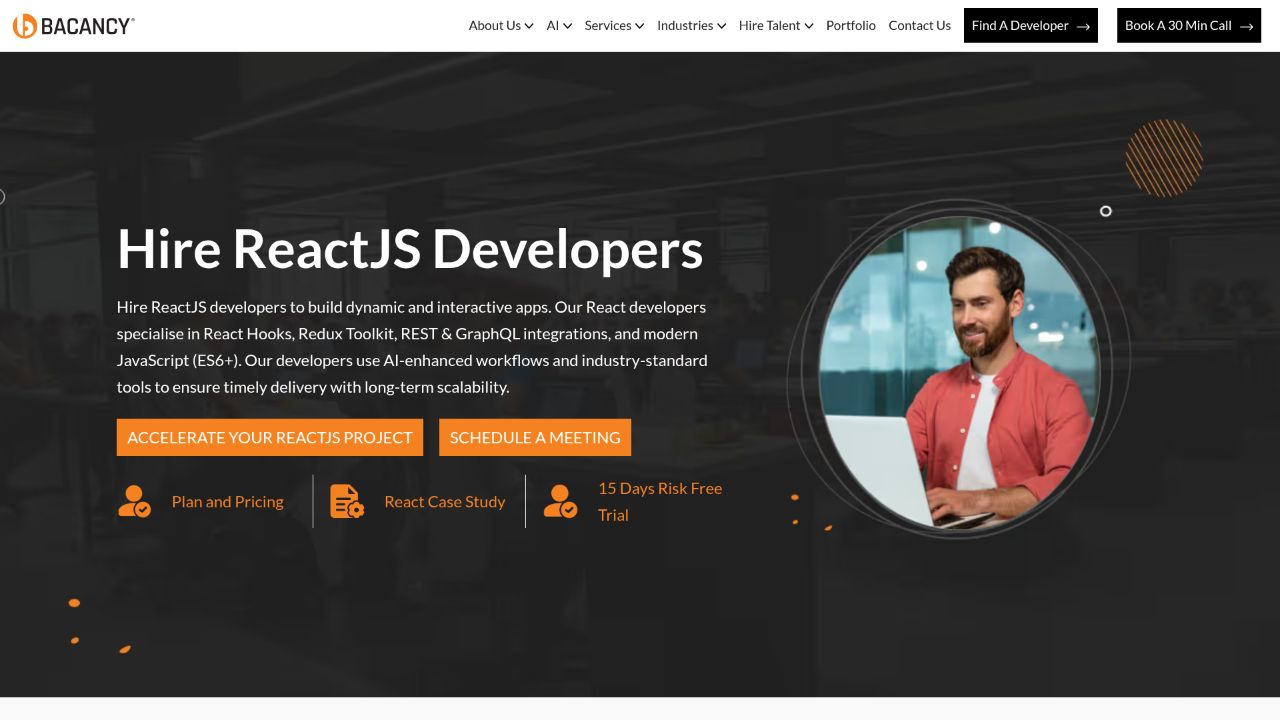Open the Industries dropdown menu
Image resolution: width=1280 pixels, height=720 pixels.
click(x=691, y=26)
